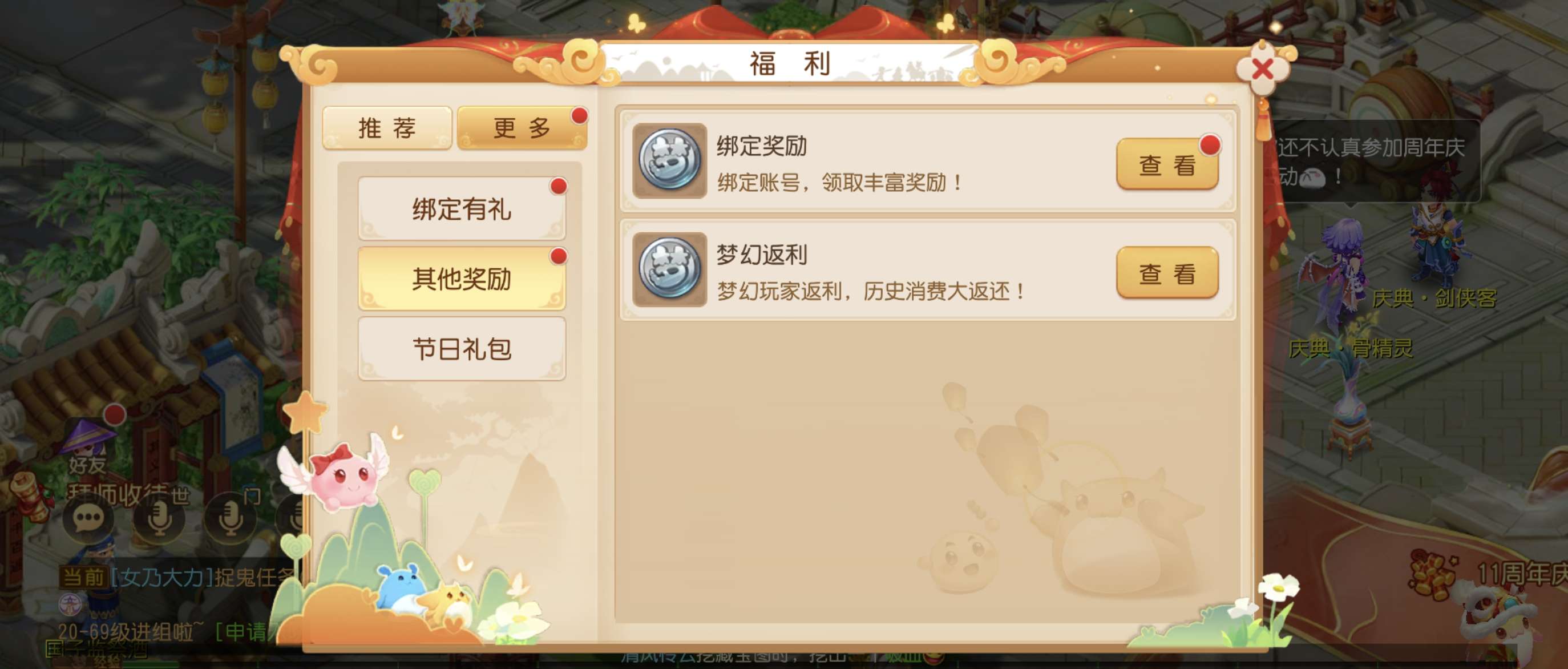Switch to the 更多 tab
This screenshot has height=669, width=1568.
point(522,128)
